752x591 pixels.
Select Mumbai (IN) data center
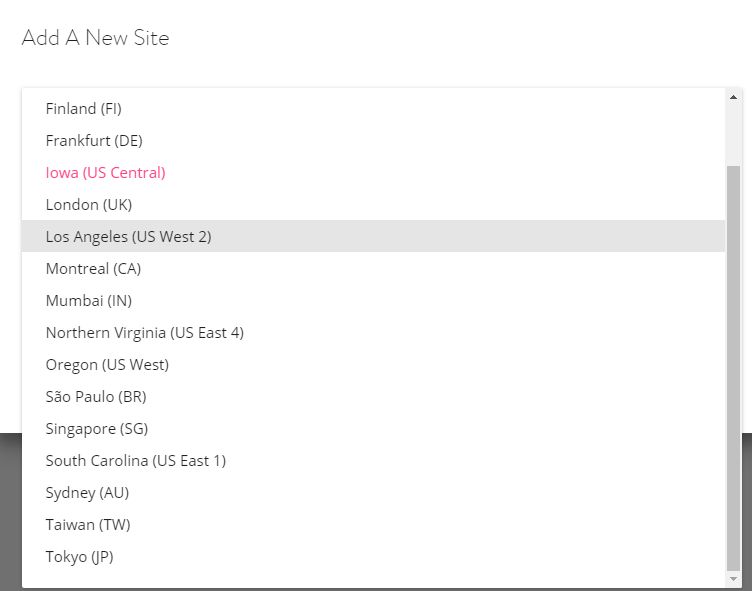coord(89,300)
